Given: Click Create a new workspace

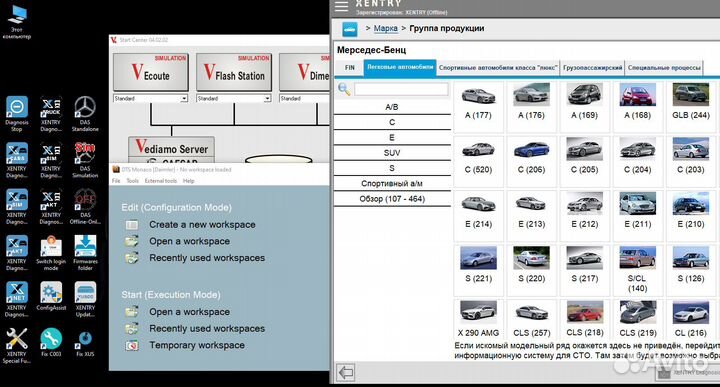Looking at the screenshot, I should (x=202, y=224).
